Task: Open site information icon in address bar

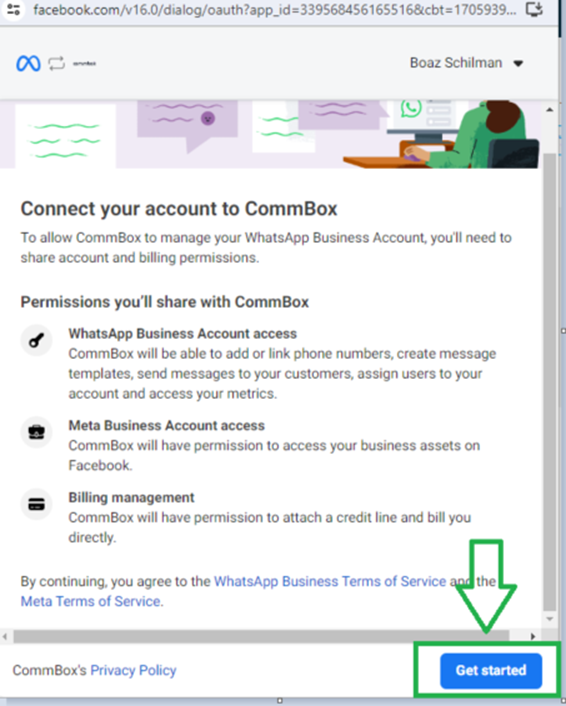Action: (14, 9)
